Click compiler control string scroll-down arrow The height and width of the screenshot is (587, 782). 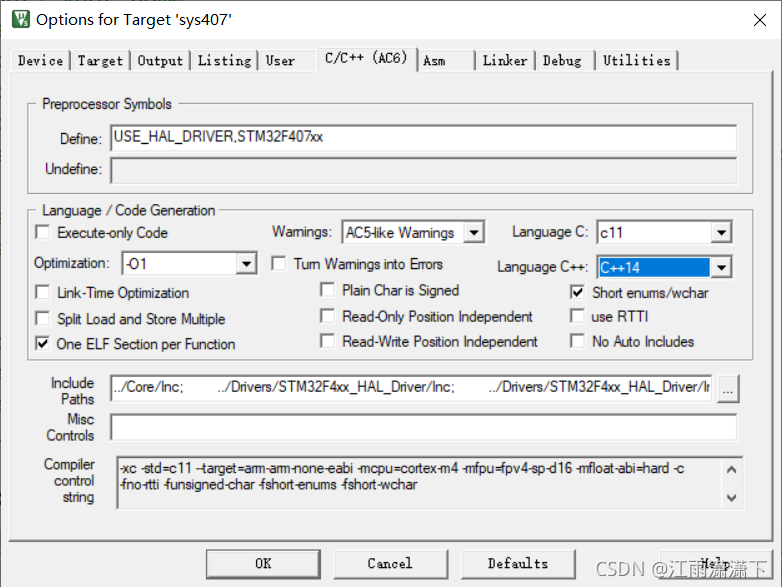click(732, 497)
